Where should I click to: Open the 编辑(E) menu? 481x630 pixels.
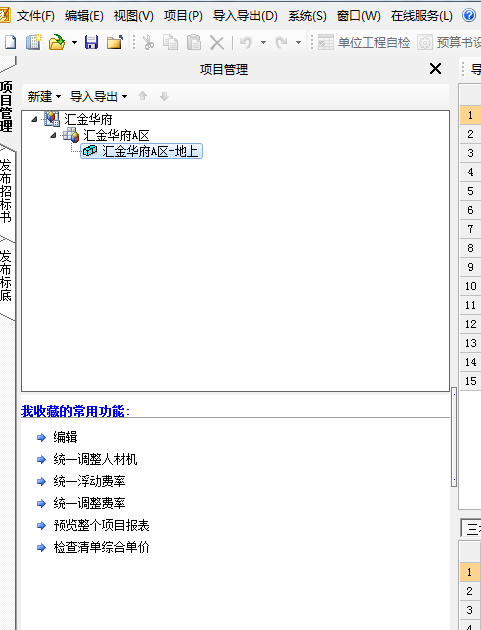[84, 16]
